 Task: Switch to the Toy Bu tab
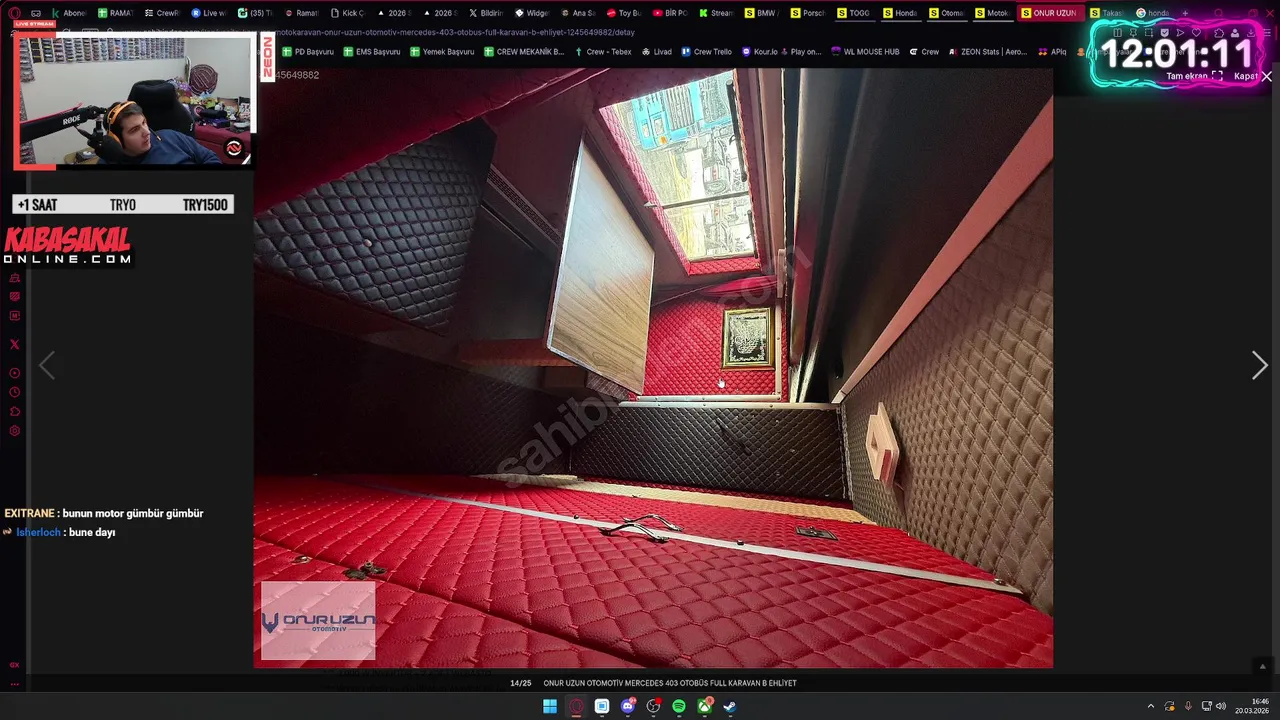tap(623, 13)
